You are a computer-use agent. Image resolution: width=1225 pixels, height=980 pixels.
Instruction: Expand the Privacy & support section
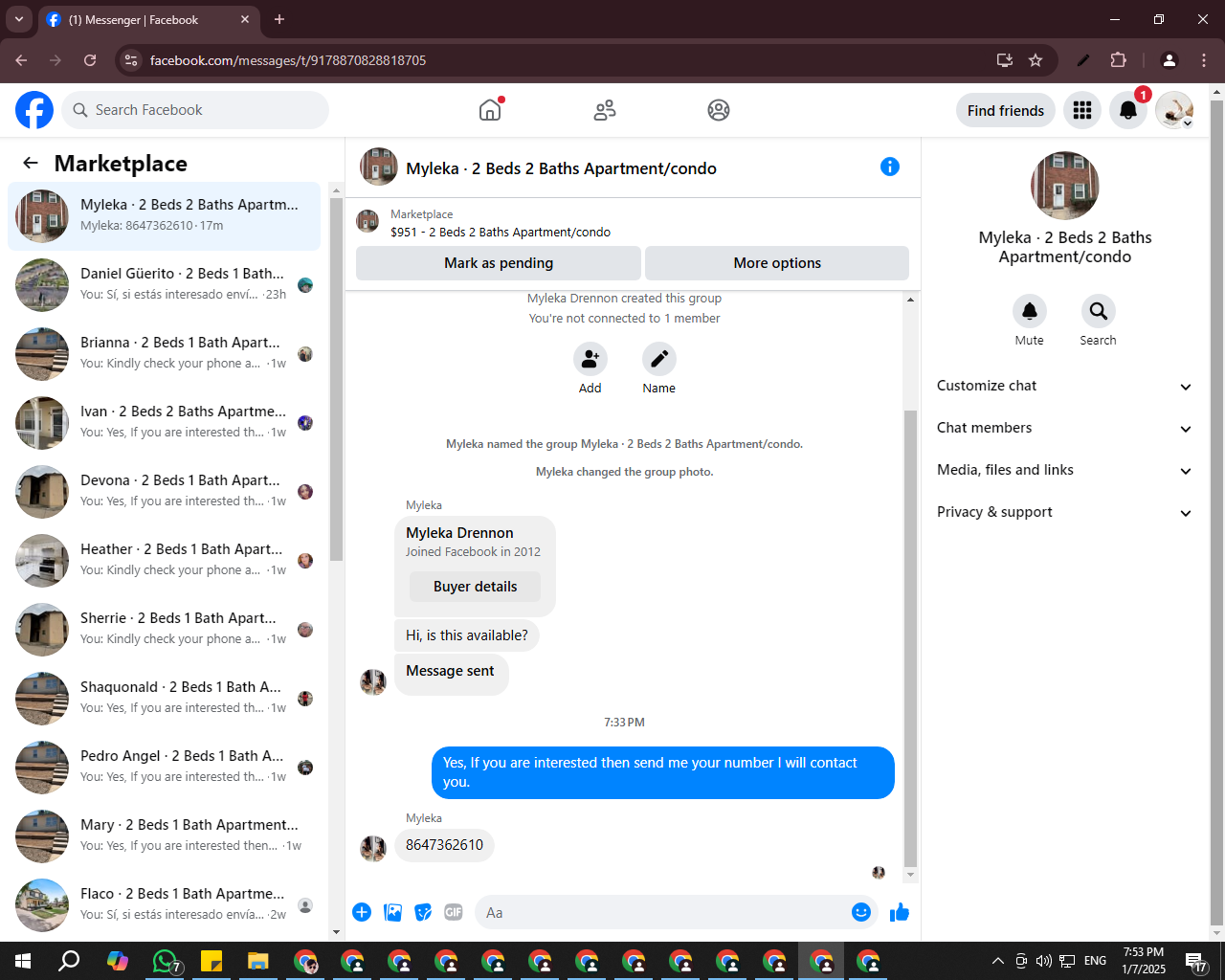click(1064, 512)
